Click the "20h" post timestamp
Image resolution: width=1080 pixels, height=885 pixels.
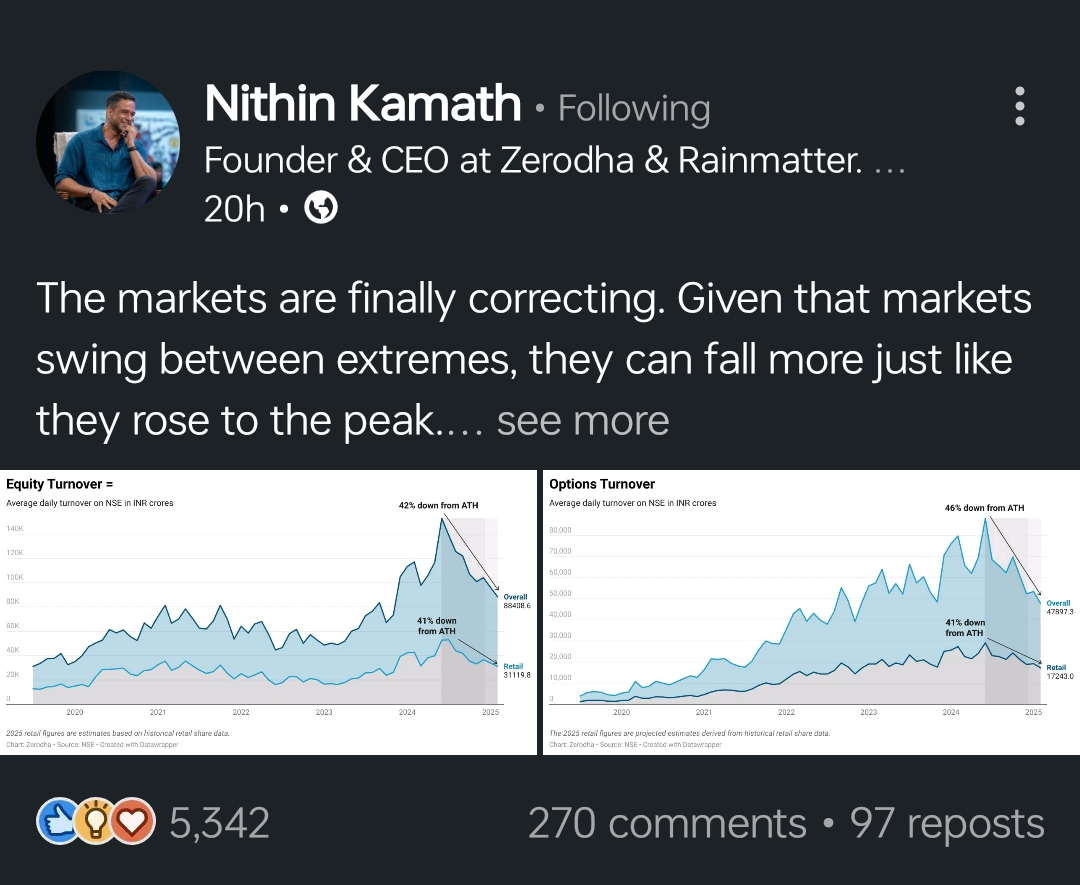234,209
